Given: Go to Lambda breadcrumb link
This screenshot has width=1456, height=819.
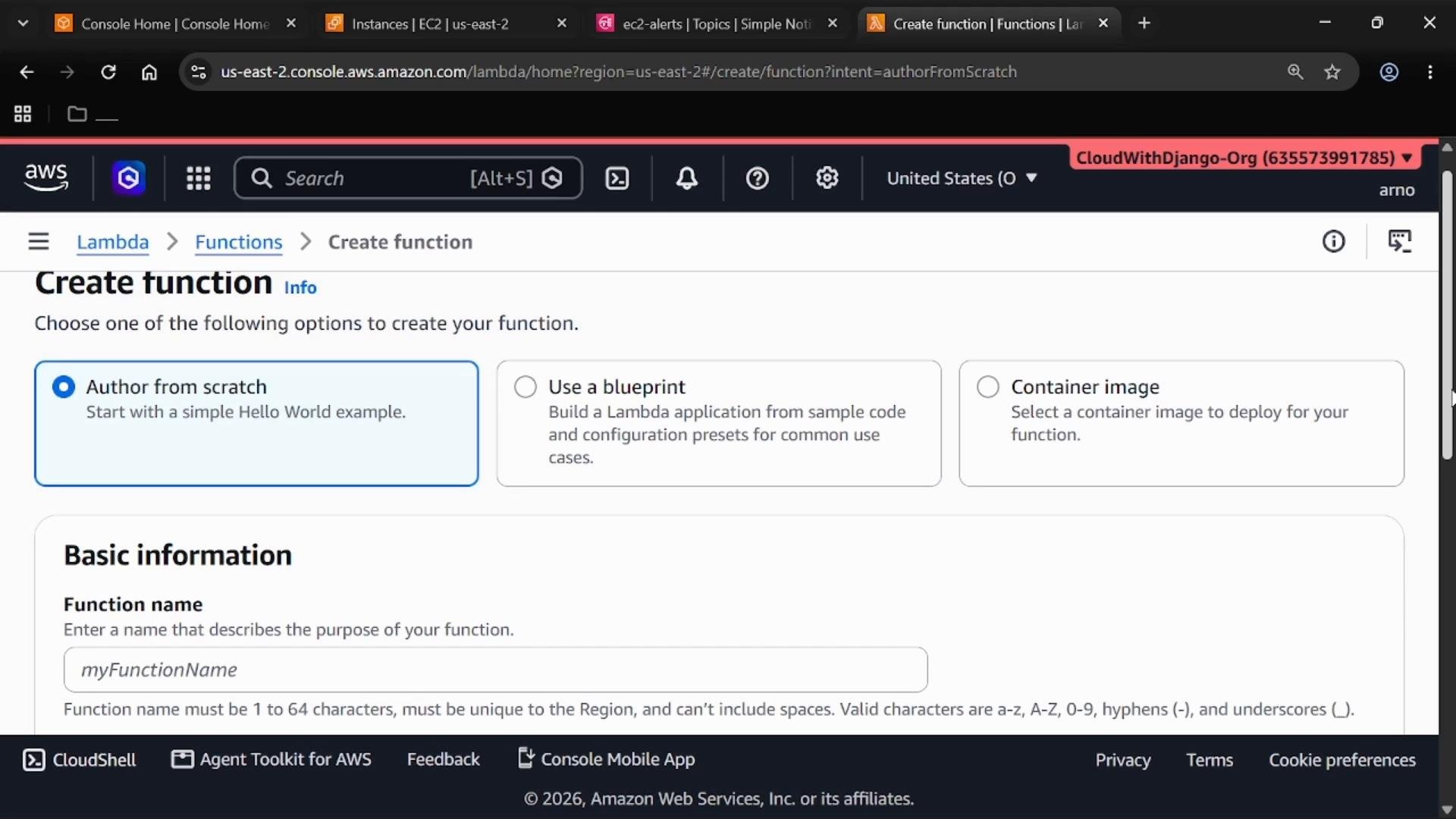Looking at the screenshot, I should pyautogui.click(x=112, y=242).
